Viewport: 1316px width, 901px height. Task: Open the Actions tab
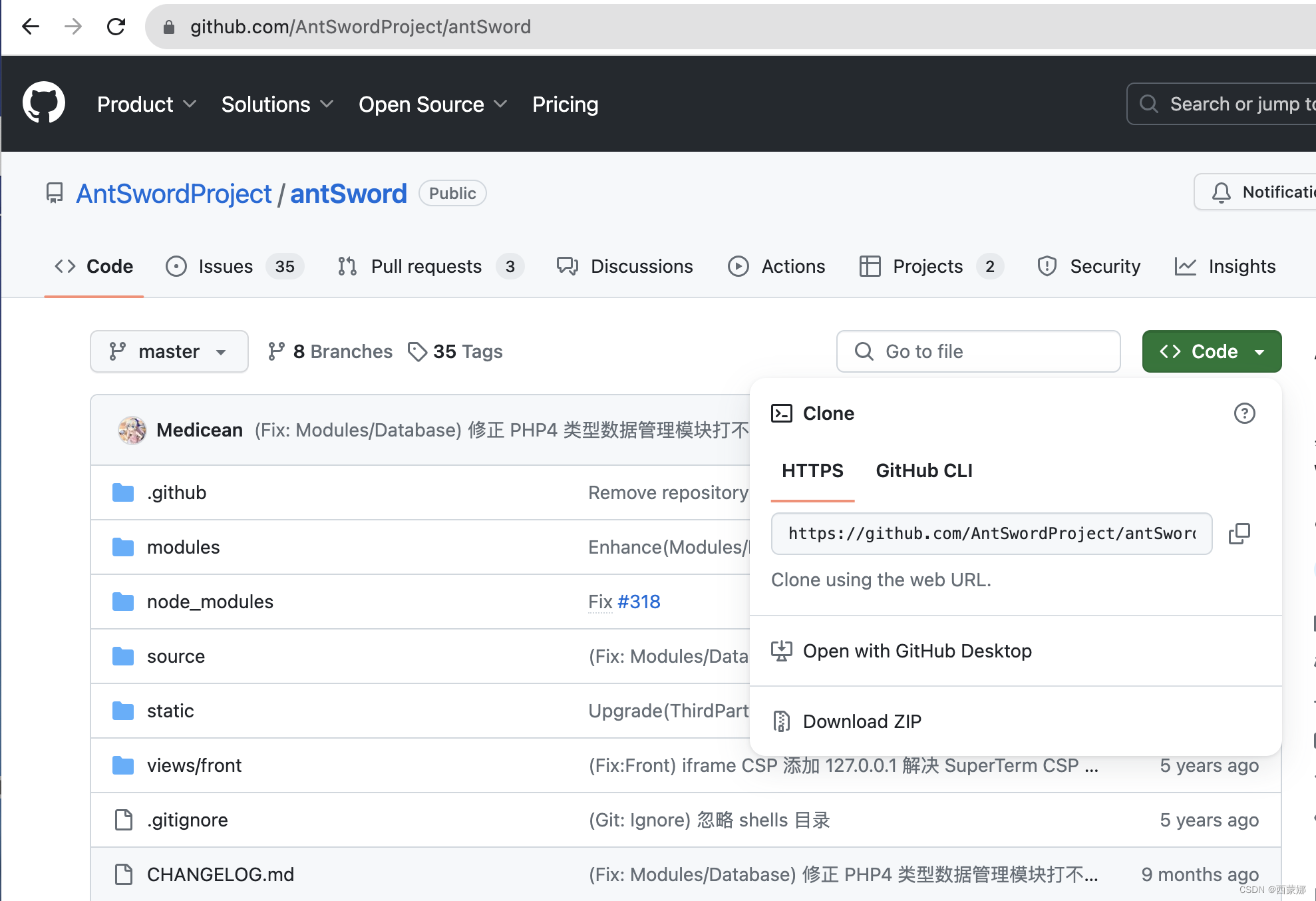(776, 266)
